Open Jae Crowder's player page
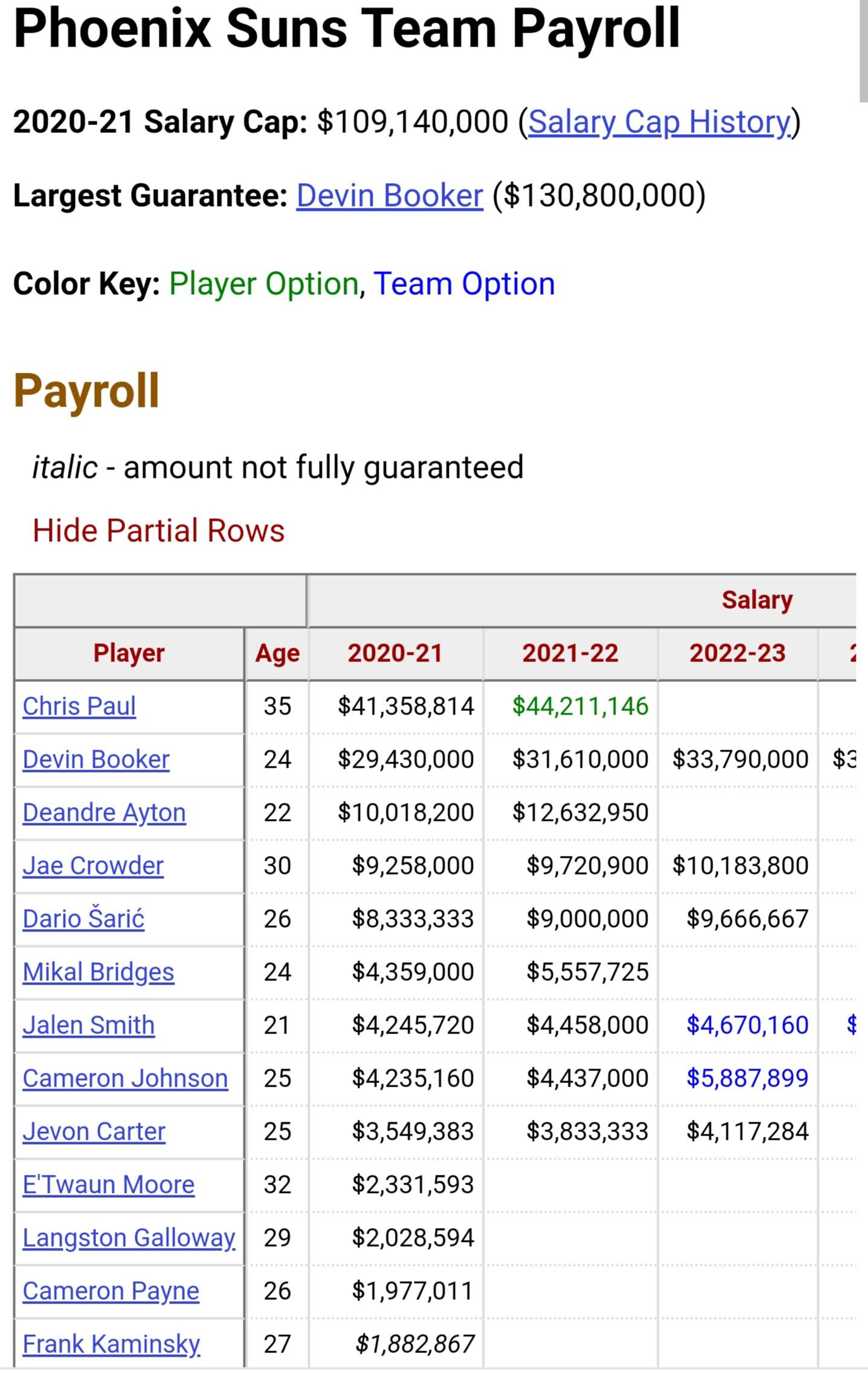868x1376 pixels. point(93,866)
